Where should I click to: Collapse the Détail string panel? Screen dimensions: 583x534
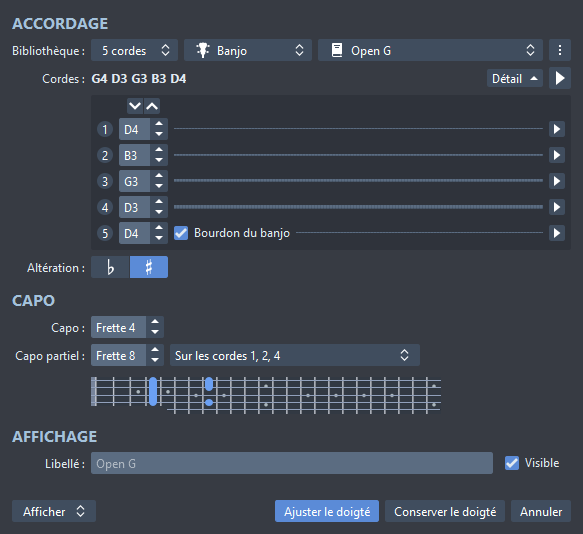point(515,78)
